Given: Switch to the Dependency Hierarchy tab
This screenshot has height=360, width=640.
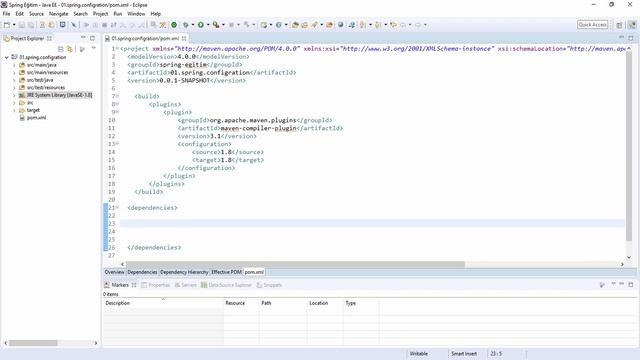Looking at the screenshot, I should 184,272.
